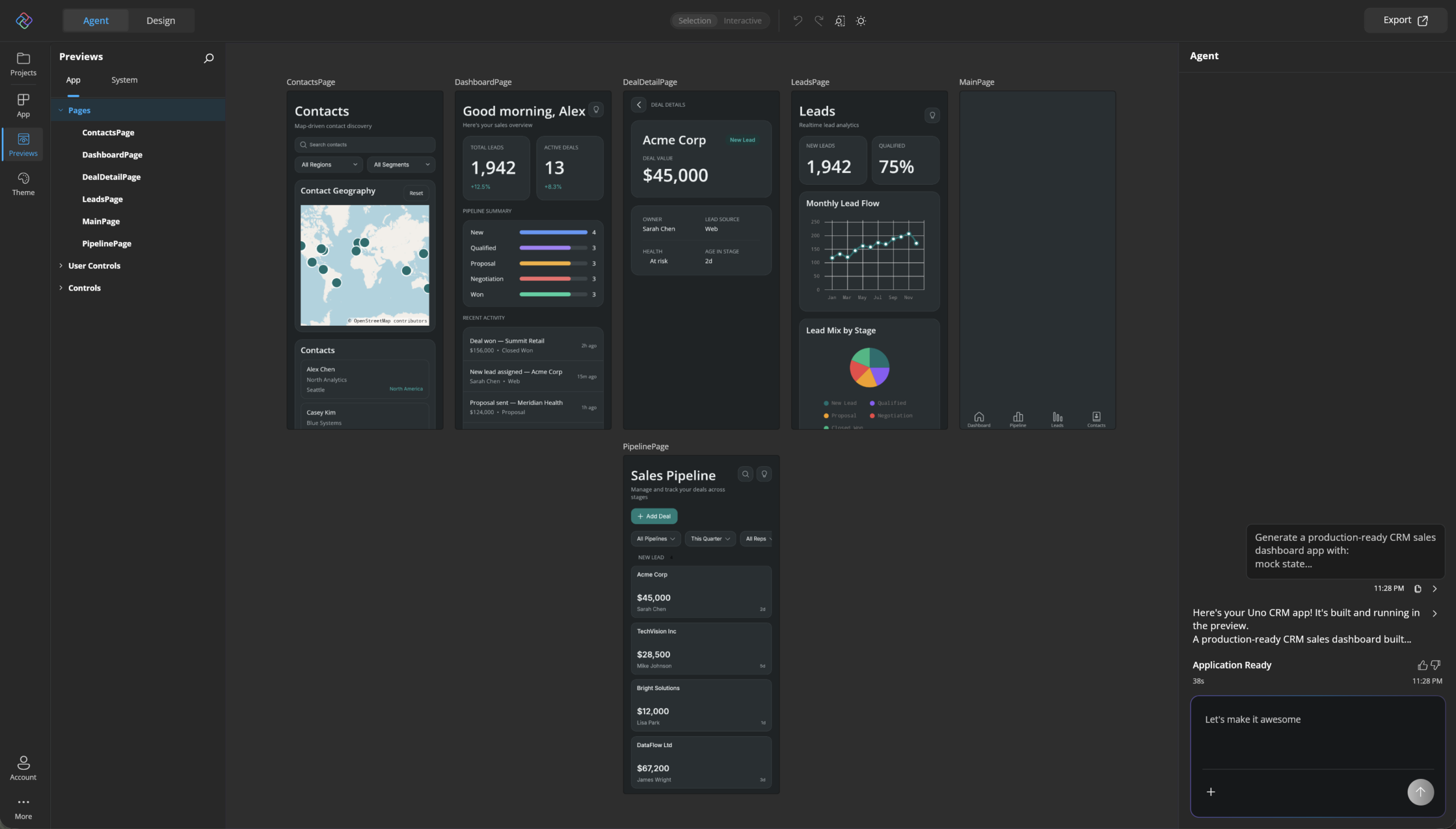Select the Previews sidebar icon
The image size is (1456, 829).
click(23, 144)
